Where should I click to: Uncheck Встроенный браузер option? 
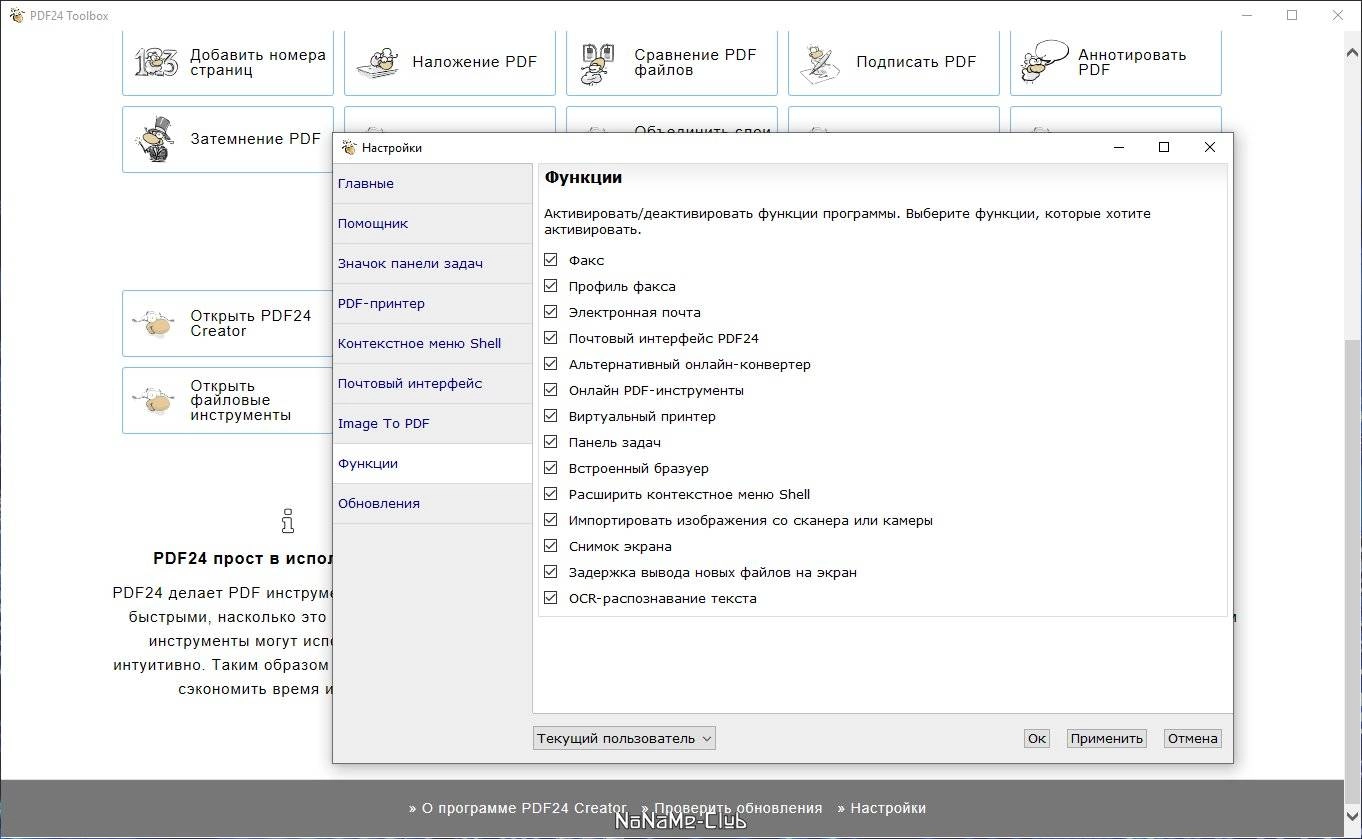click(550, 468)
